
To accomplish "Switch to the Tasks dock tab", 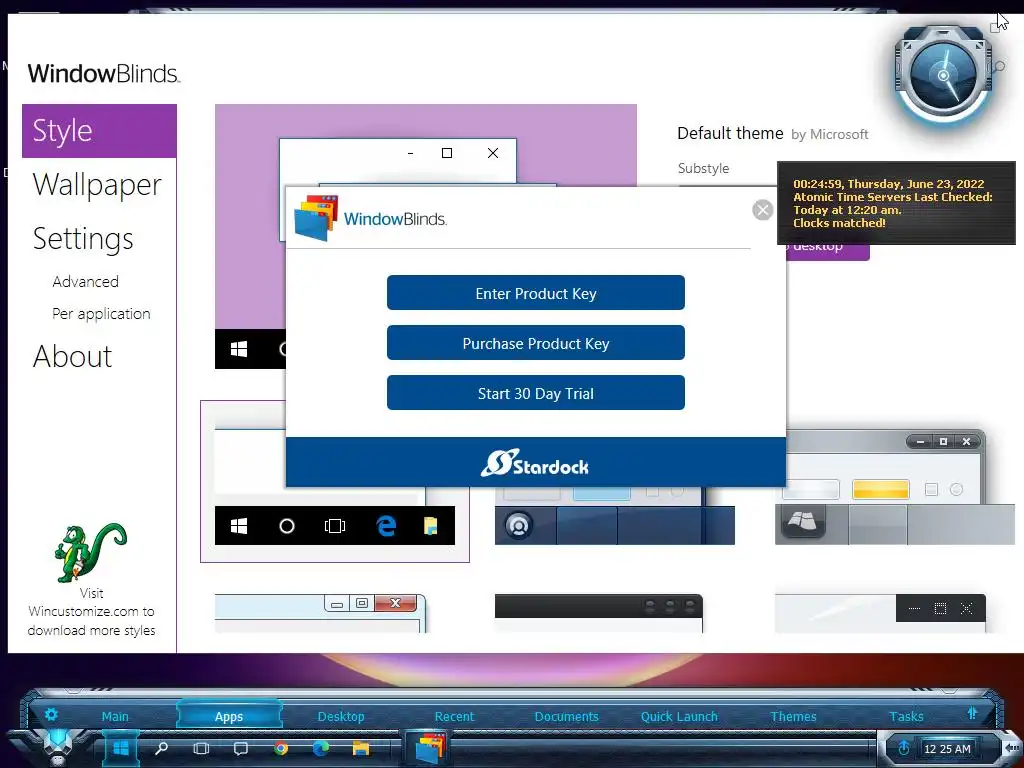I will (x=906, y=716).
